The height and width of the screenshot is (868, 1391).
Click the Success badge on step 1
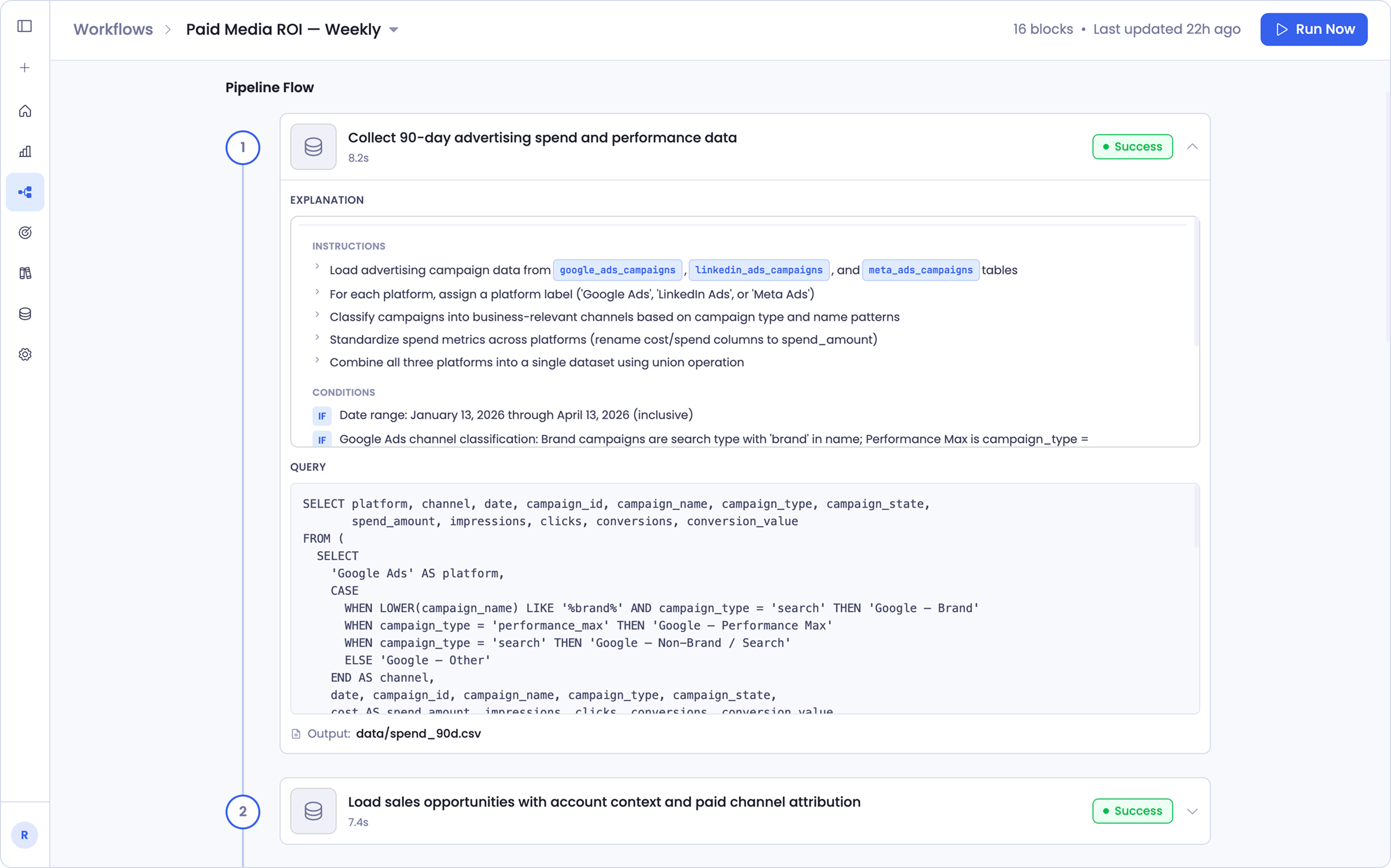tap(1133, 147)
